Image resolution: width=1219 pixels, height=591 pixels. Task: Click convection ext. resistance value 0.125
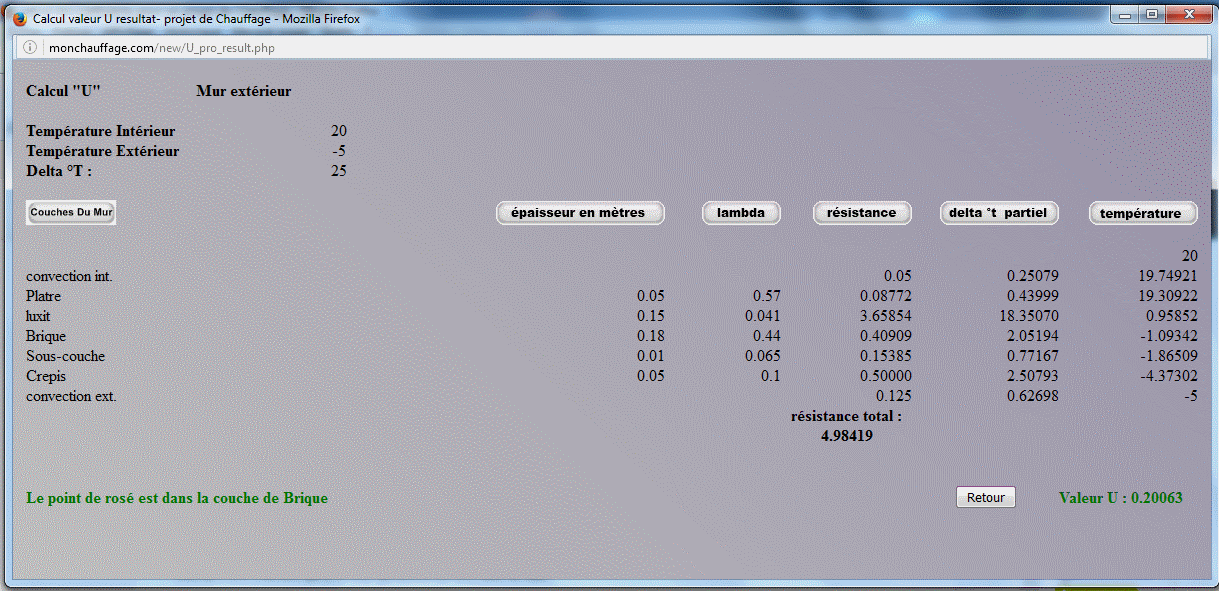pyautogui.click(x=894, y=396)
